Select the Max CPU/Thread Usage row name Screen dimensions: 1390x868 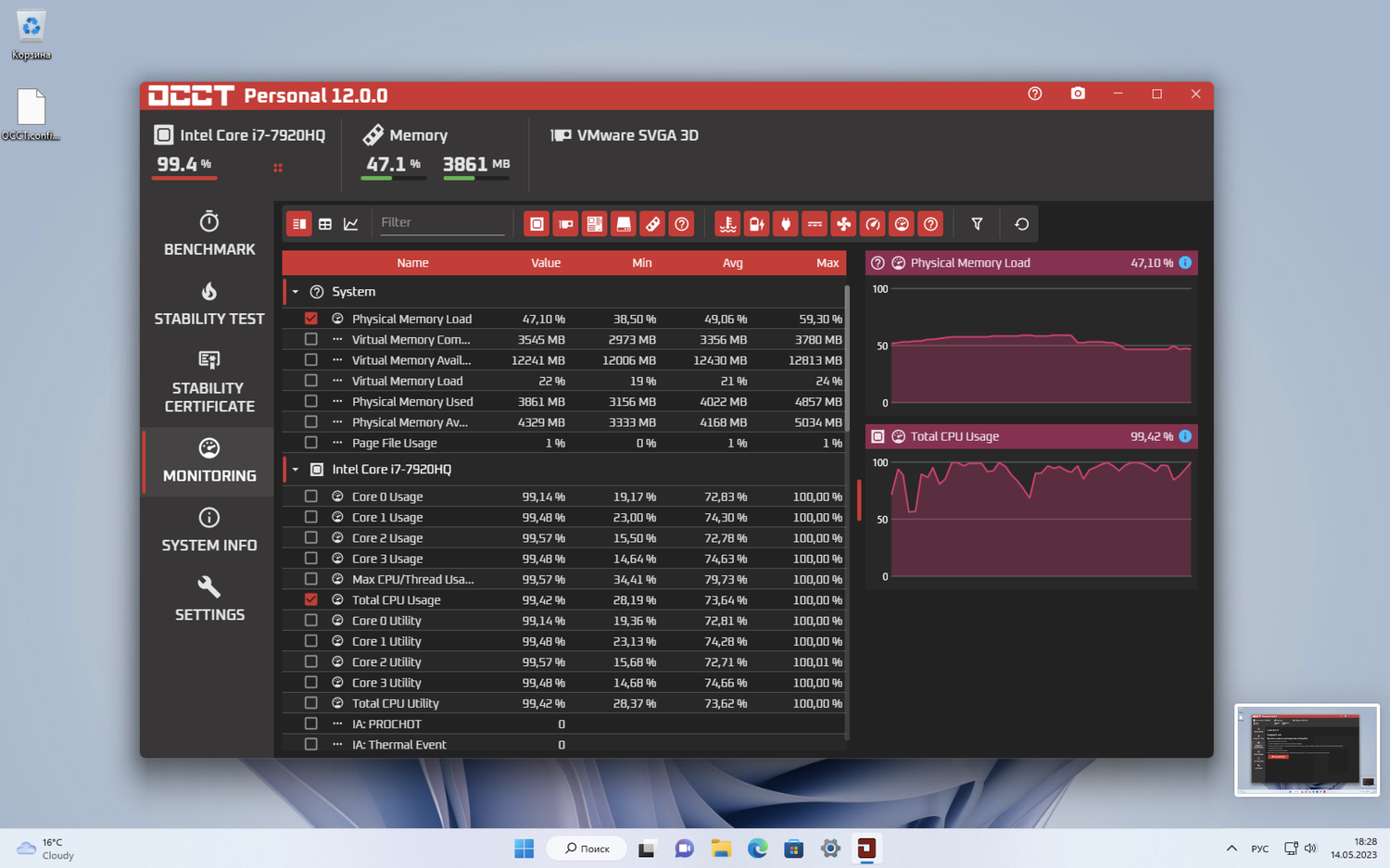tap(413, 580)
